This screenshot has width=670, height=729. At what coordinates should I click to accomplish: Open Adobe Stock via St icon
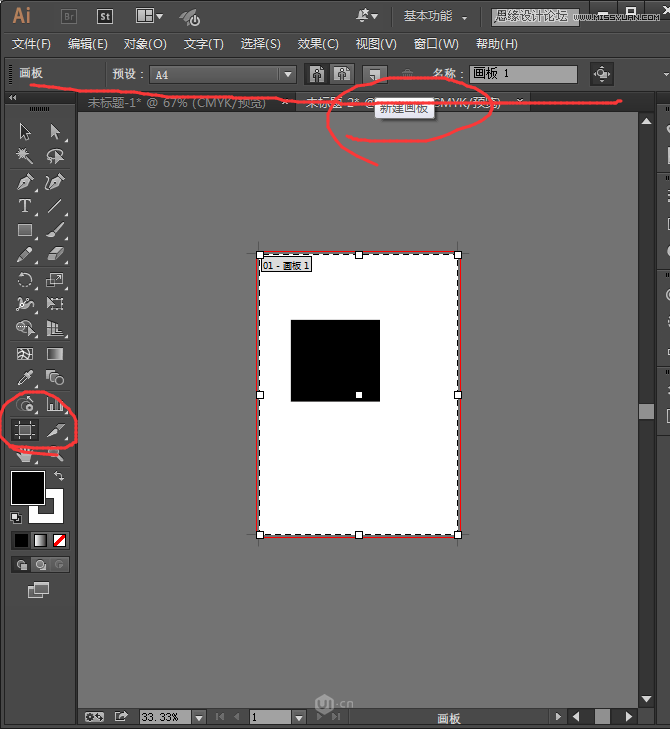(x=105, y=17)
